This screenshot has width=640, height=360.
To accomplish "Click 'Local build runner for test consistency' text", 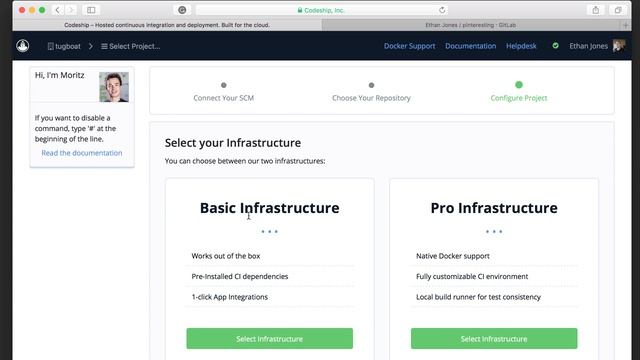I will point(478,297).
